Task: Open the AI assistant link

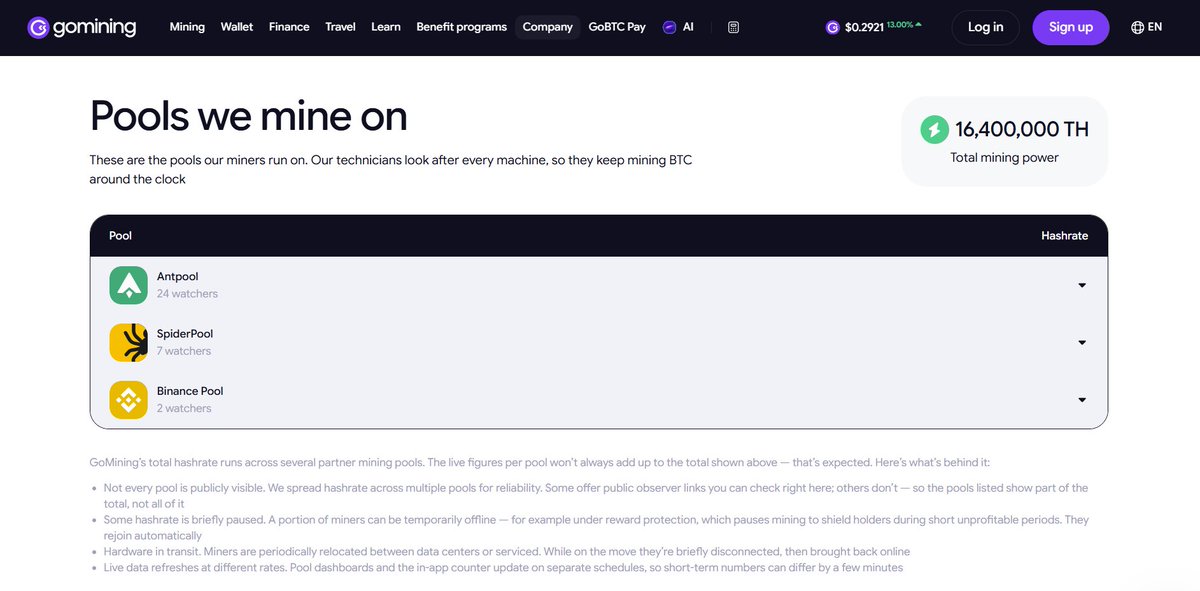Action: pos(678,27)
